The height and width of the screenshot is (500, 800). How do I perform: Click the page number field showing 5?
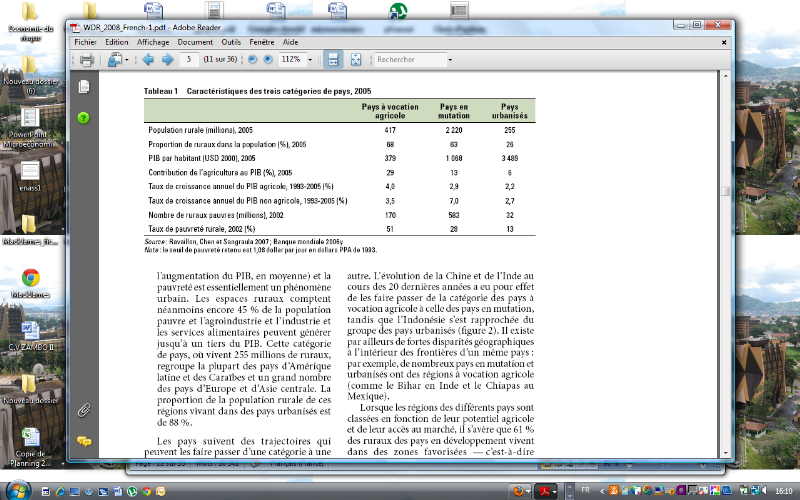tap(189, 59)
